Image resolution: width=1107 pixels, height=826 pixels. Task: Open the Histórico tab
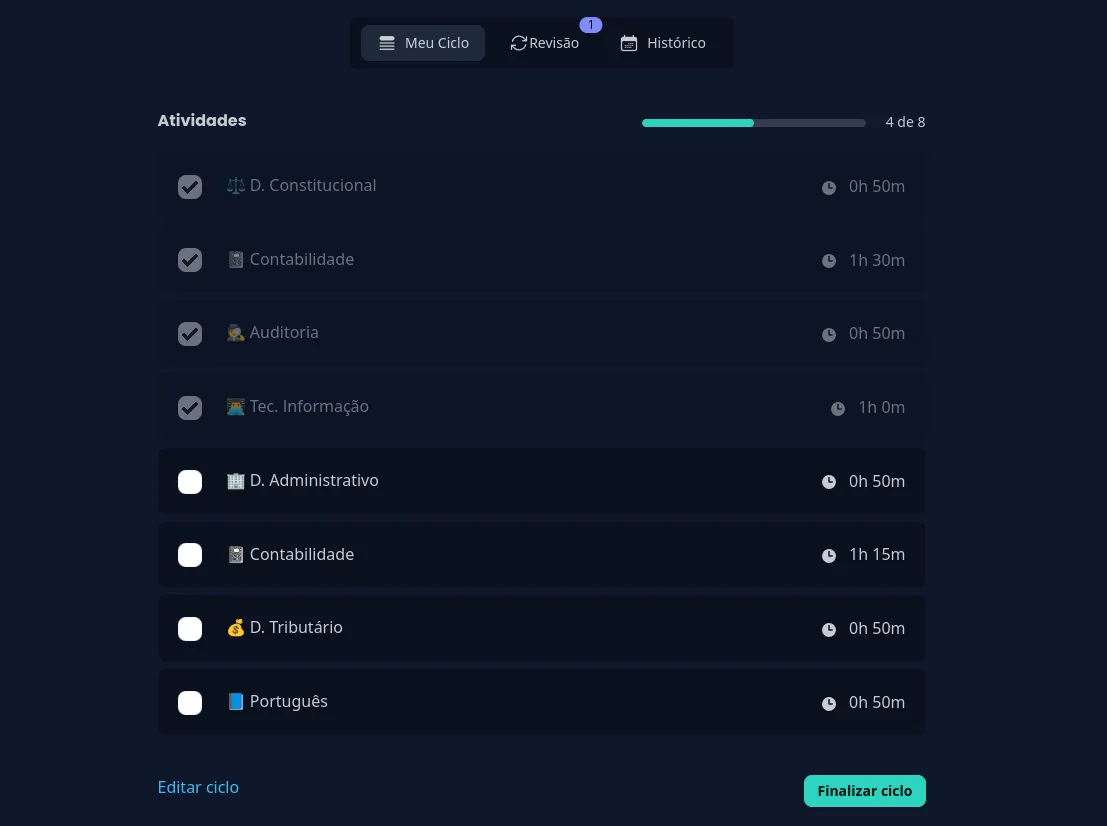663,43
